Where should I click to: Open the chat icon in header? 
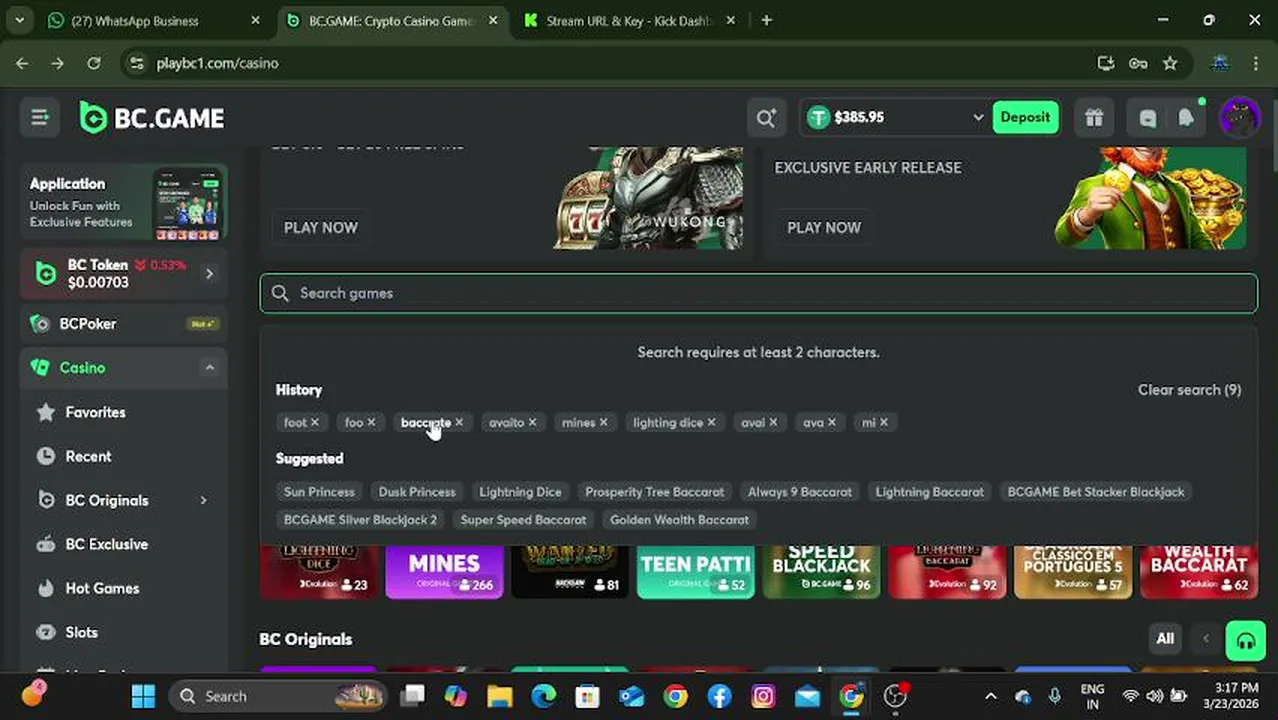click(1147, 118)
